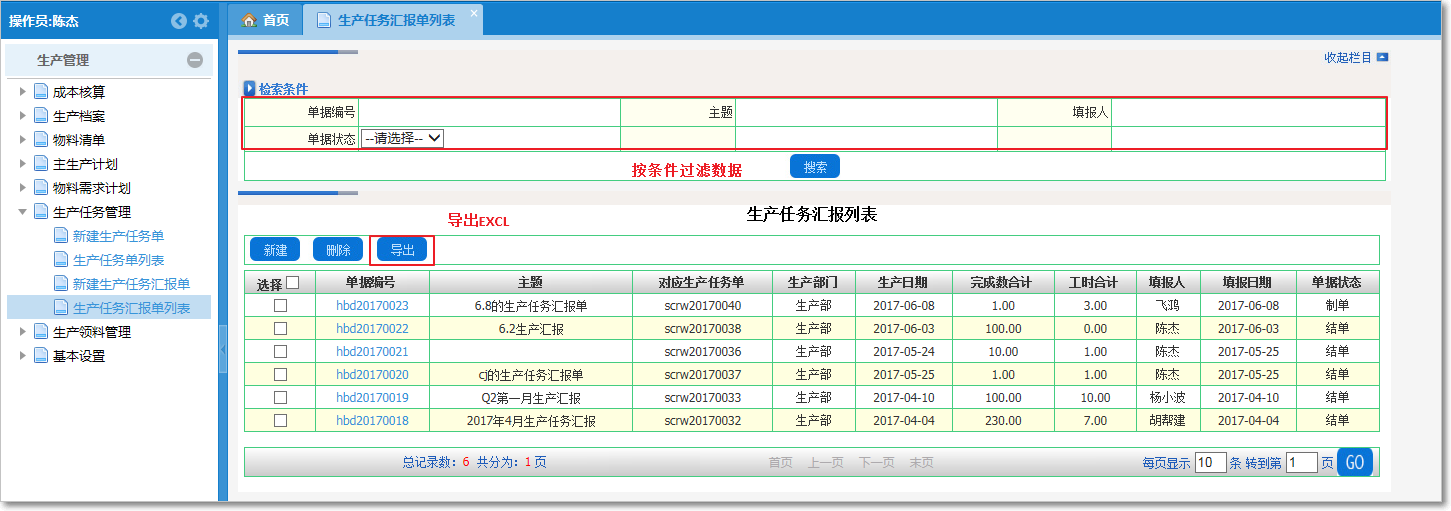Click document icon beside 生产档案
1451x511 pixels.
41,116
